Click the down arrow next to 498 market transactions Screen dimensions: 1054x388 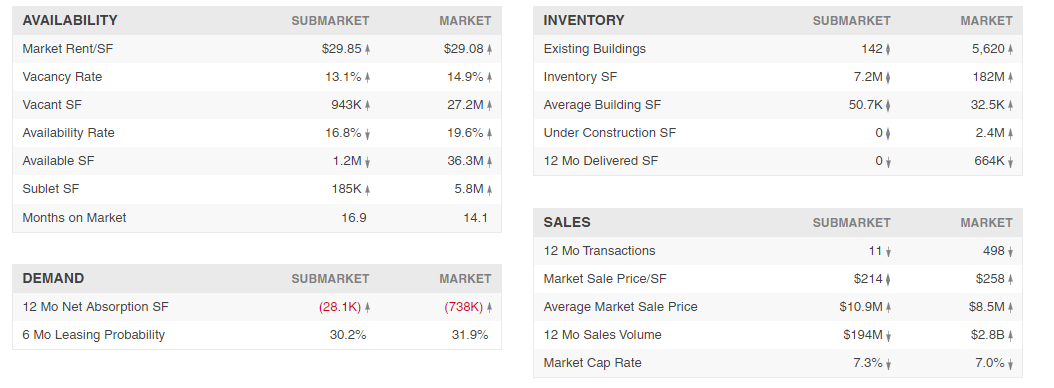pos(1010,251)
